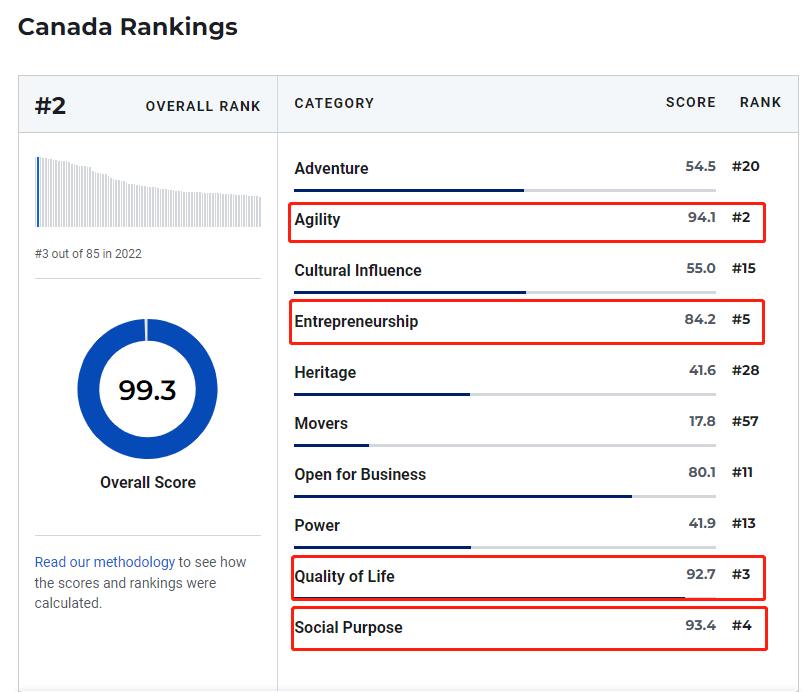Click the 99.3 overall score donut chart

tap(147, 389)
